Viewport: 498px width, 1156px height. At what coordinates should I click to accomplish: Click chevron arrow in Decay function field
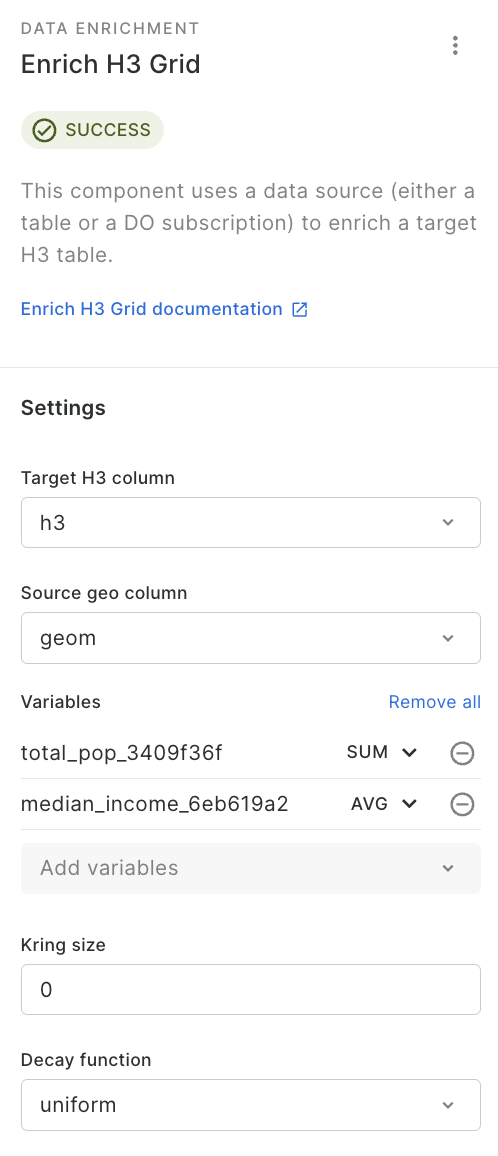[448, 1105]
